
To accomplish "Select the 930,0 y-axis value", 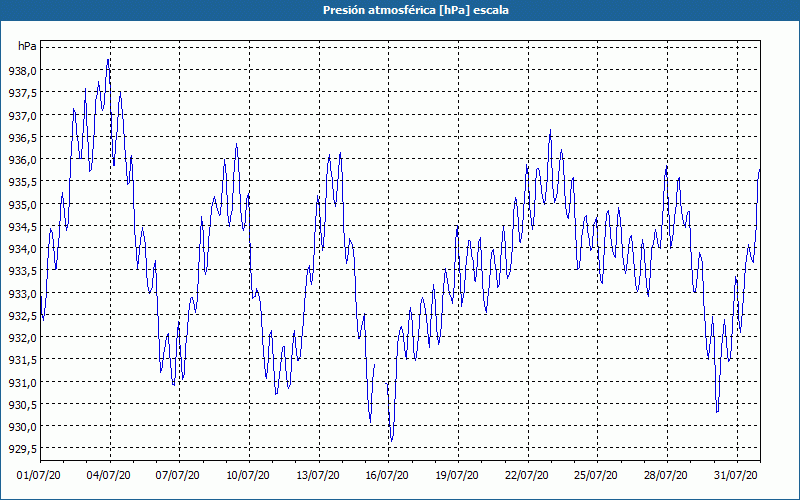I will pyautogui.click(x=22, y=427).
